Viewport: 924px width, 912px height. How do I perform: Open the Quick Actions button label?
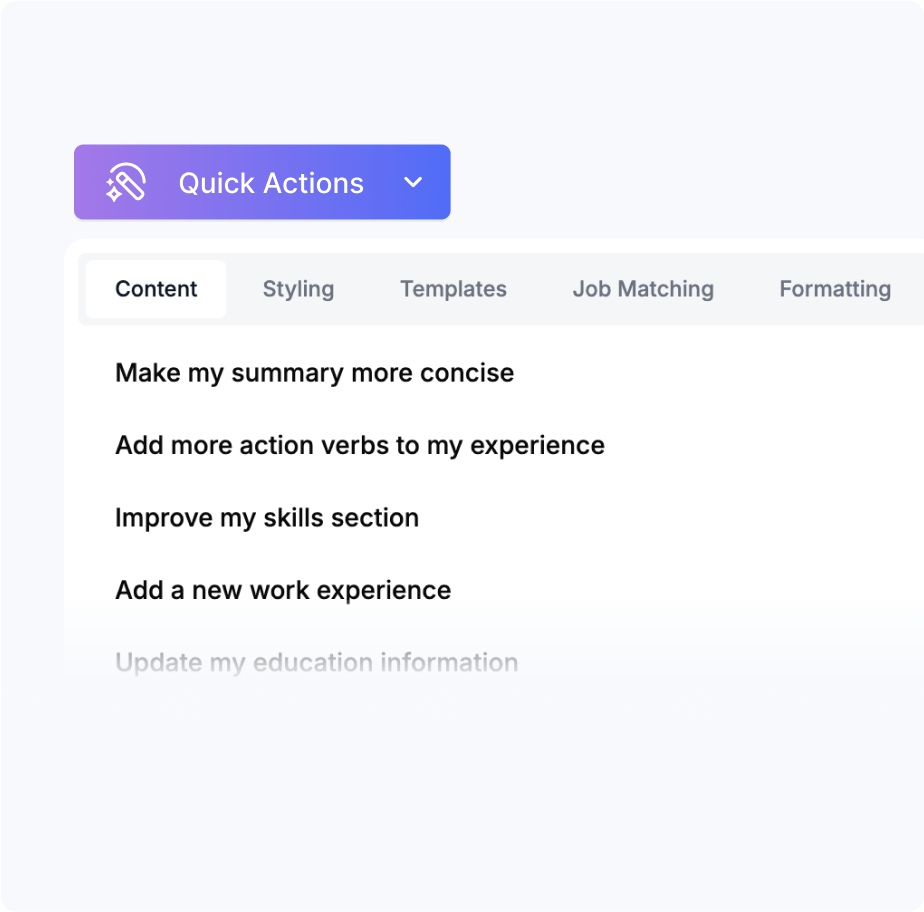click(271, 183)
